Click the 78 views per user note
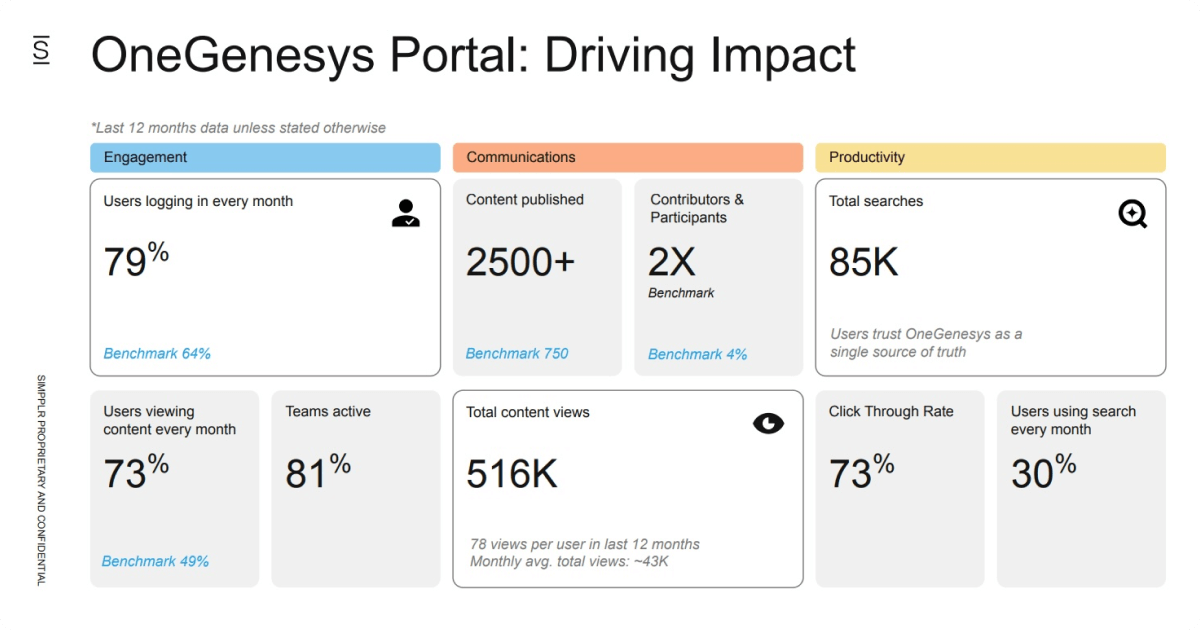Image resolution: width=1200 pixels, height=630 pixels. point(585,544)
